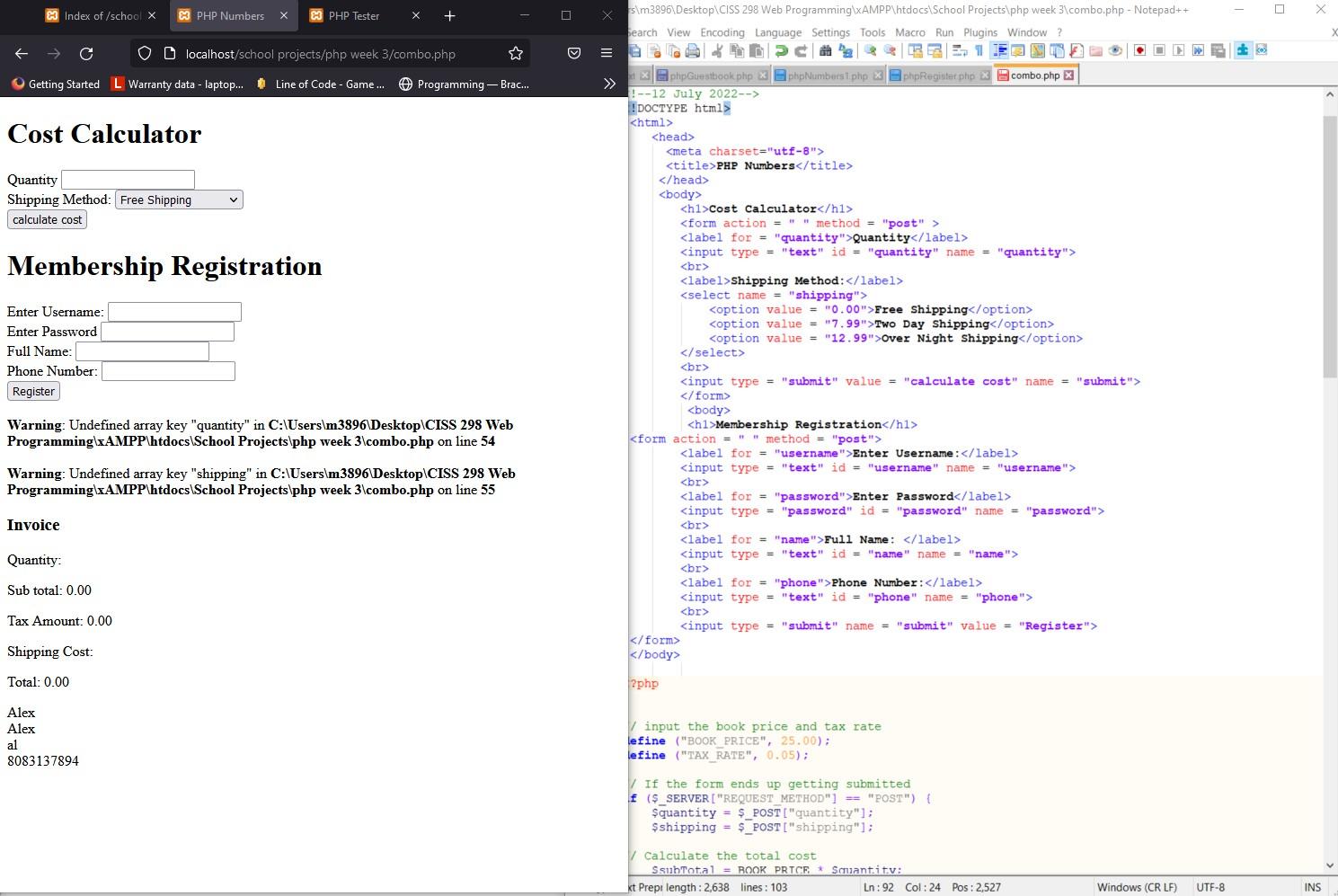Click the calculate cost button
This screenshot has width=1338, height=896.
(46, 219)
